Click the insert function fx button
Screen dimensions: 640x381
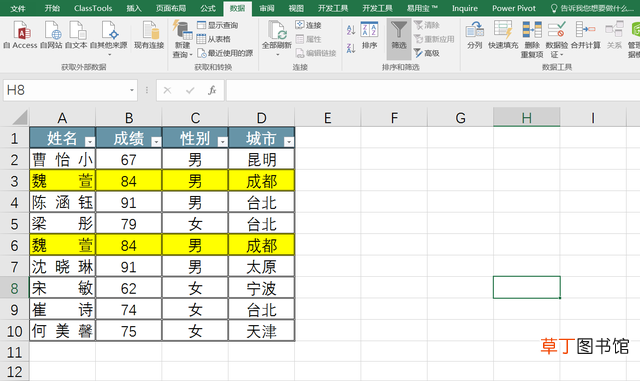click(212, 90)
